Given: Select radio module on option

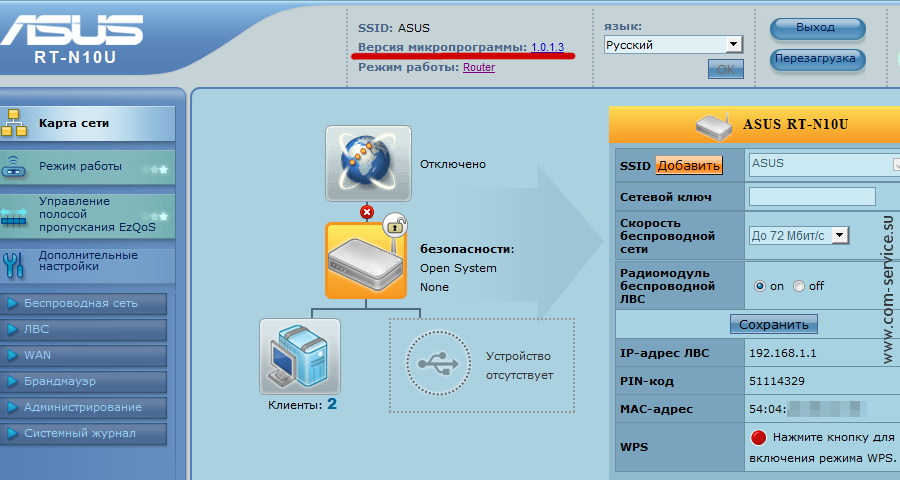Looking at the screenshot, I should pos(760,286).
